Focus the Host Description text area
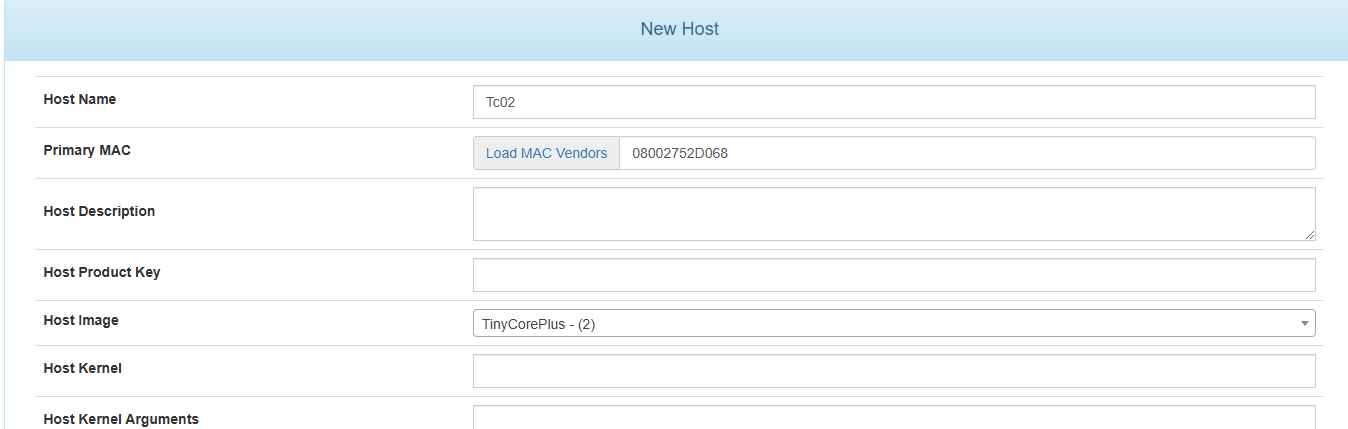 [x=894, y=214]
